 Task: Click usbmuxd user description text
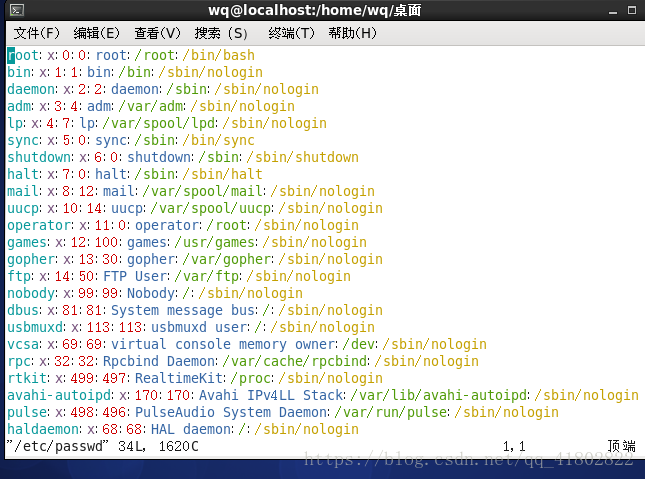click(x=200, y=327)
